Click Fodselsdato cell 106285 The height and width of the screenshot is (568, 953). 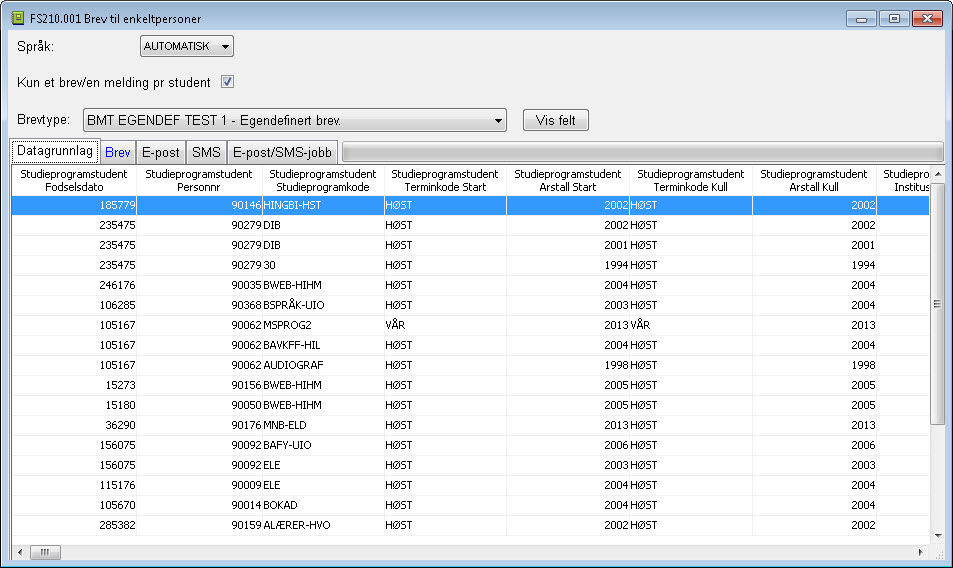point(74,305)
